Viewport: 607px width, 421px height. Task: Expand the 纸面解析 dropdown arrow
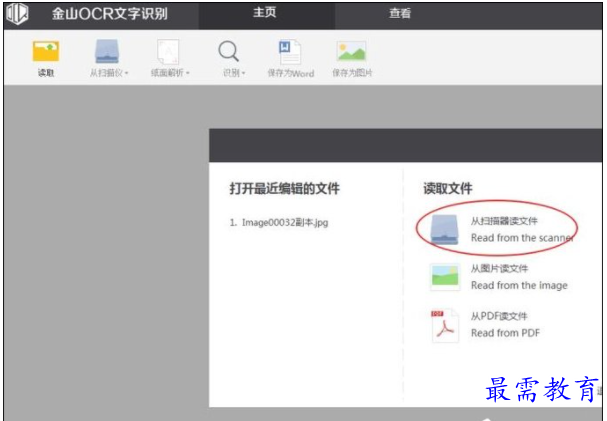click(x=188, y=73)
